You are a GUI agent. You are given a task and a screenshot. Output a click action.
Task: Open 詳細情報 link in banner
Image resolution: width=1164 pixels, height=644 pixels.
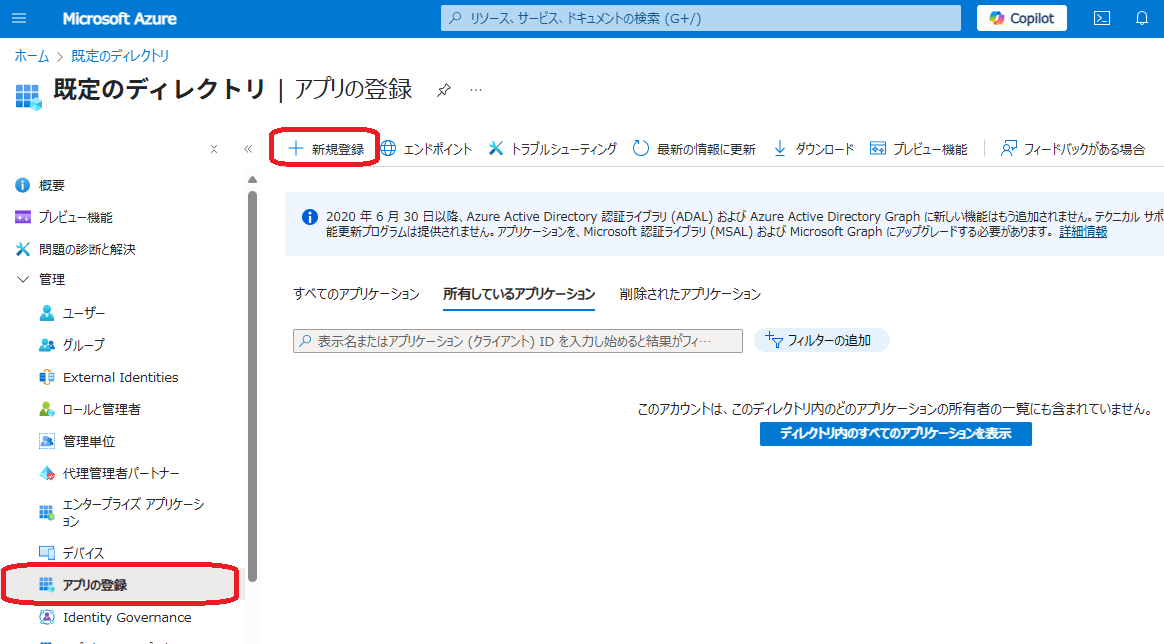coord(1082,231)
